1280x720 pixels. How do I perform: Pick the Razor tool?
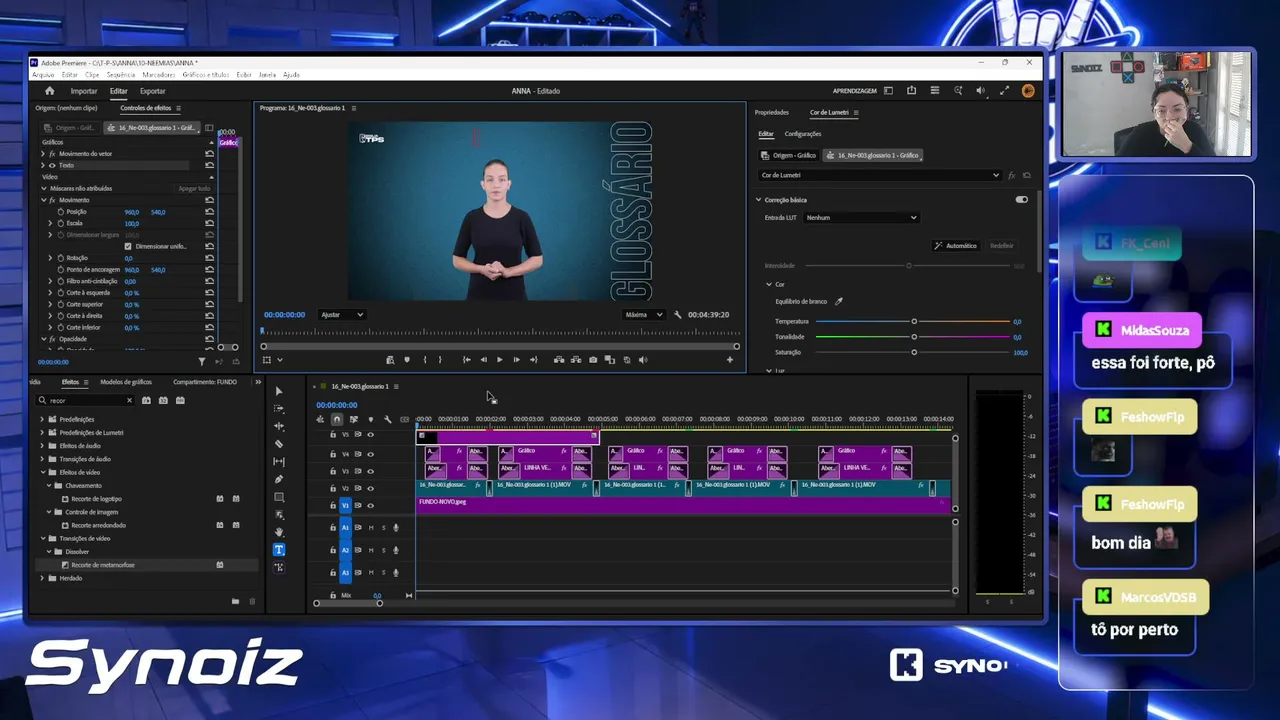pyautogui.click(x=279, y=444)
